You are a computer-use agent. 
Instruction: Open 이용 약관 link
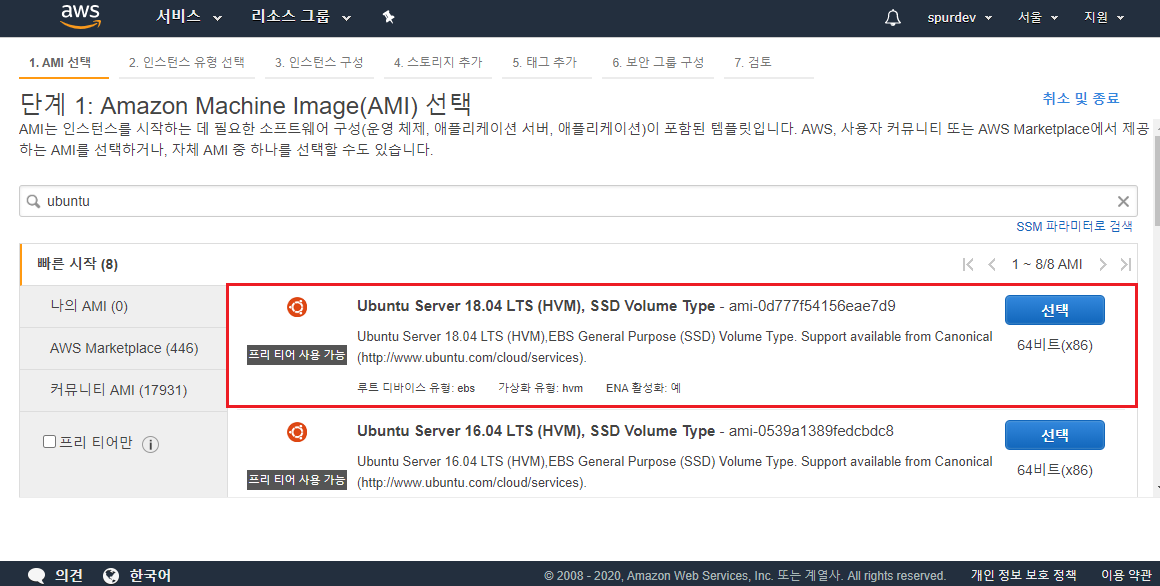[x=1126, y=576]
